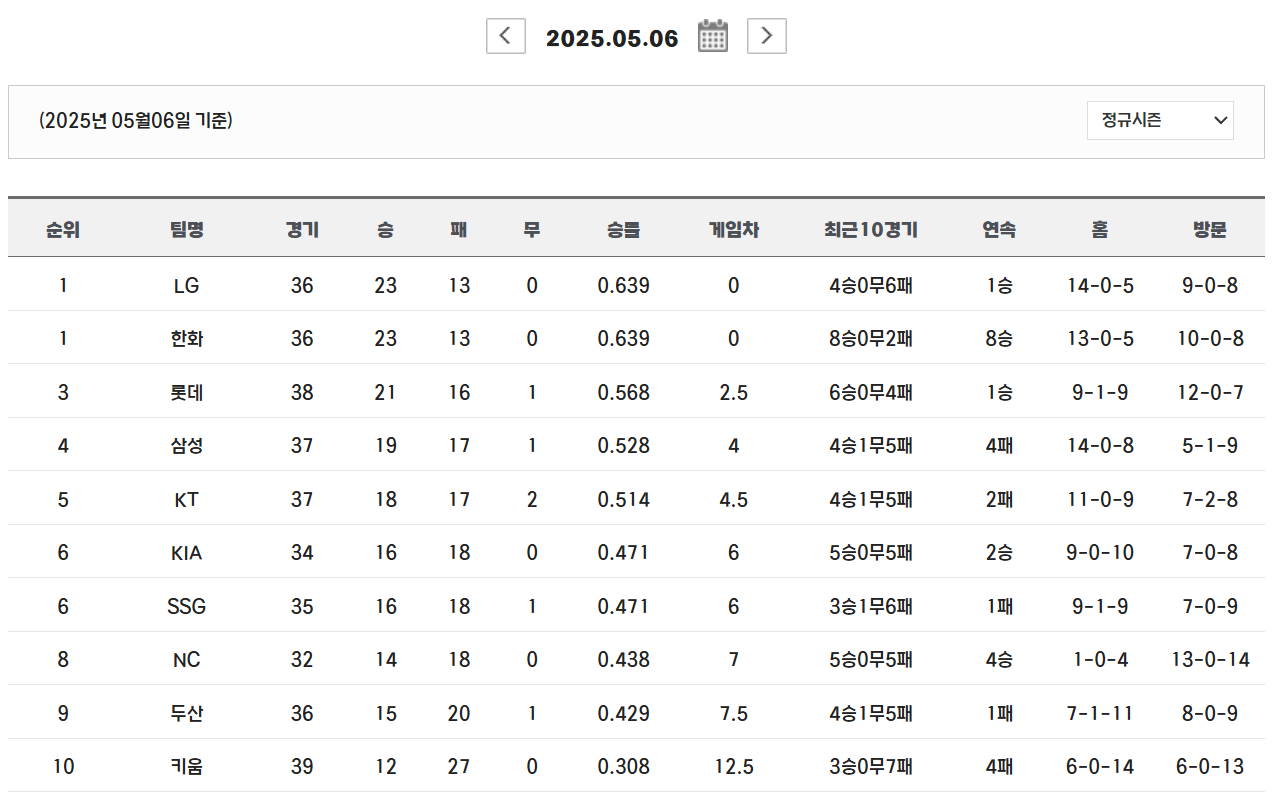Image resolution: width=1274 pixels, height=801 pixels.
Task: Click the 경기 column header
Action: coord(302,230)
